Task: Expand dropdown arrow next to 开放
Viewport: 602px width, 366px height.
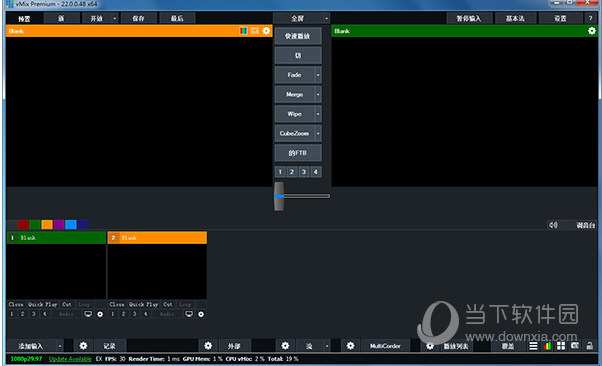Action: point(114,18)
